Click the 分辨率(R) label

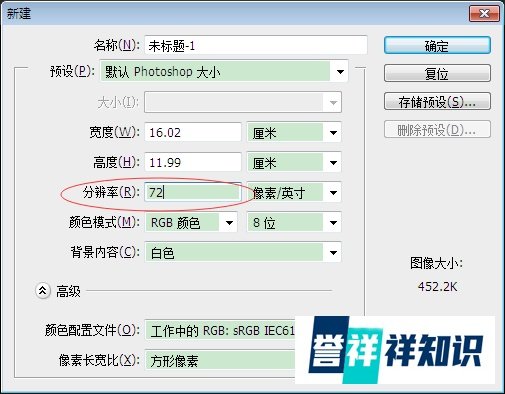click(111, 192)
